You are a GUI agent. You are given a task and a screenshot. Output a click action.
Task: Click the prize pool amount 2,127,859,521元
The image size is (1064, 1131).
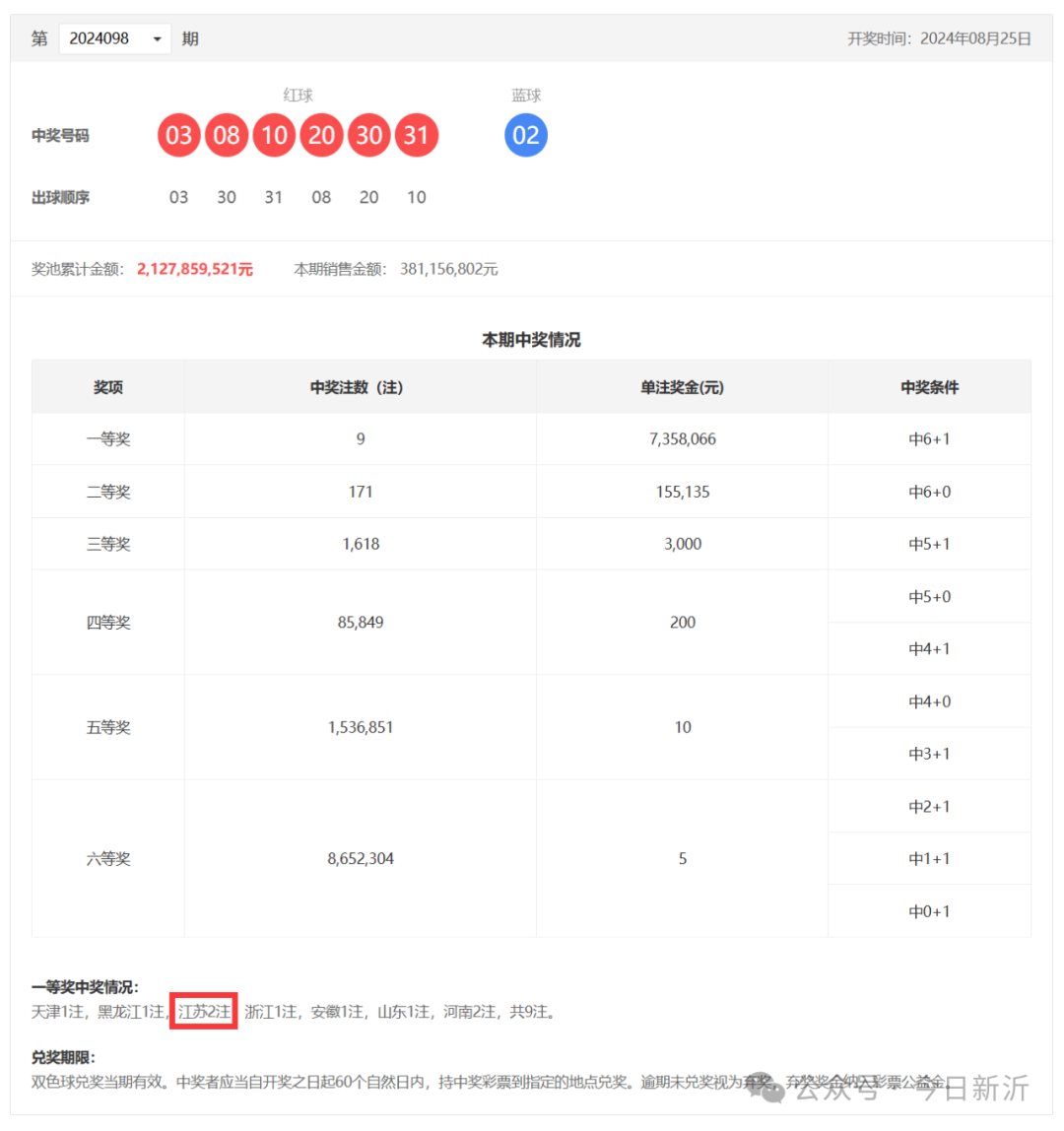[195, 269]
